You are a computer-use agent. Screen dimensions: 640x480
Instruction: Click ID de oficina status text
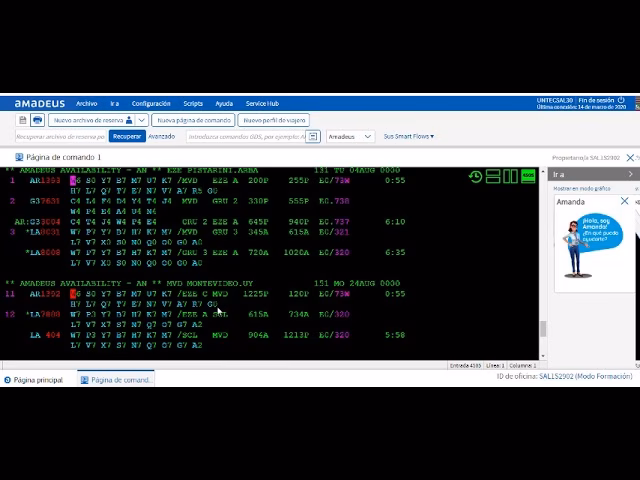(x=564, y=376)
